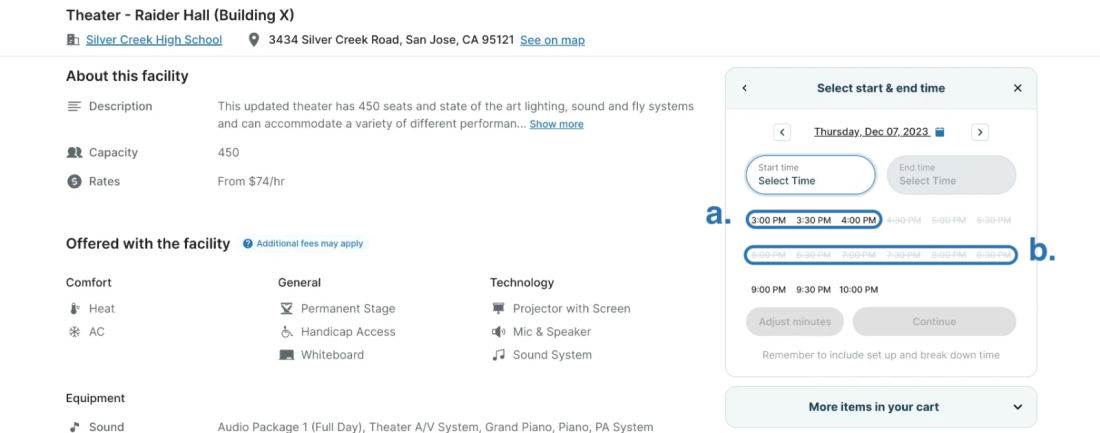Select the 3:00 PM time slot

click(768, 220)
